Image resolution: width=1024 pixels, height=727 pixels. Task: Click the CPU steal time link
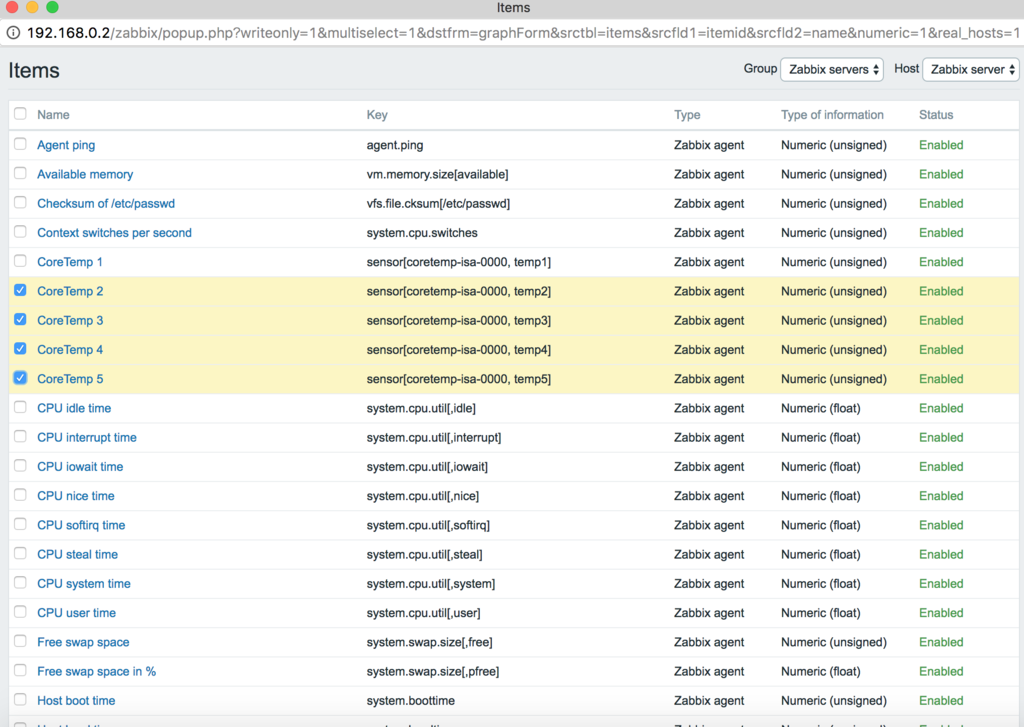coord(77,555)
